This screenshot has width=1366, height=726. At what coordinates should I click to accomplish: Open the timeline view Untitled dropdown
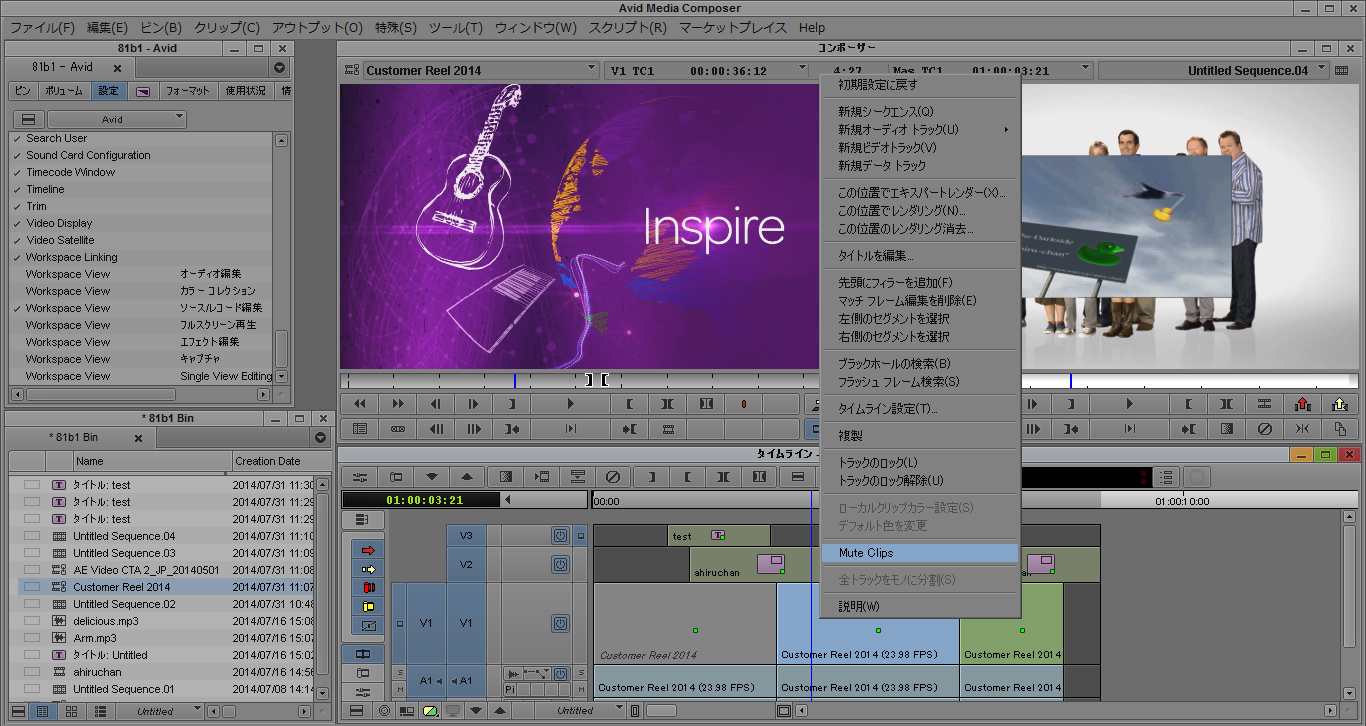click(x=582, y=711)
